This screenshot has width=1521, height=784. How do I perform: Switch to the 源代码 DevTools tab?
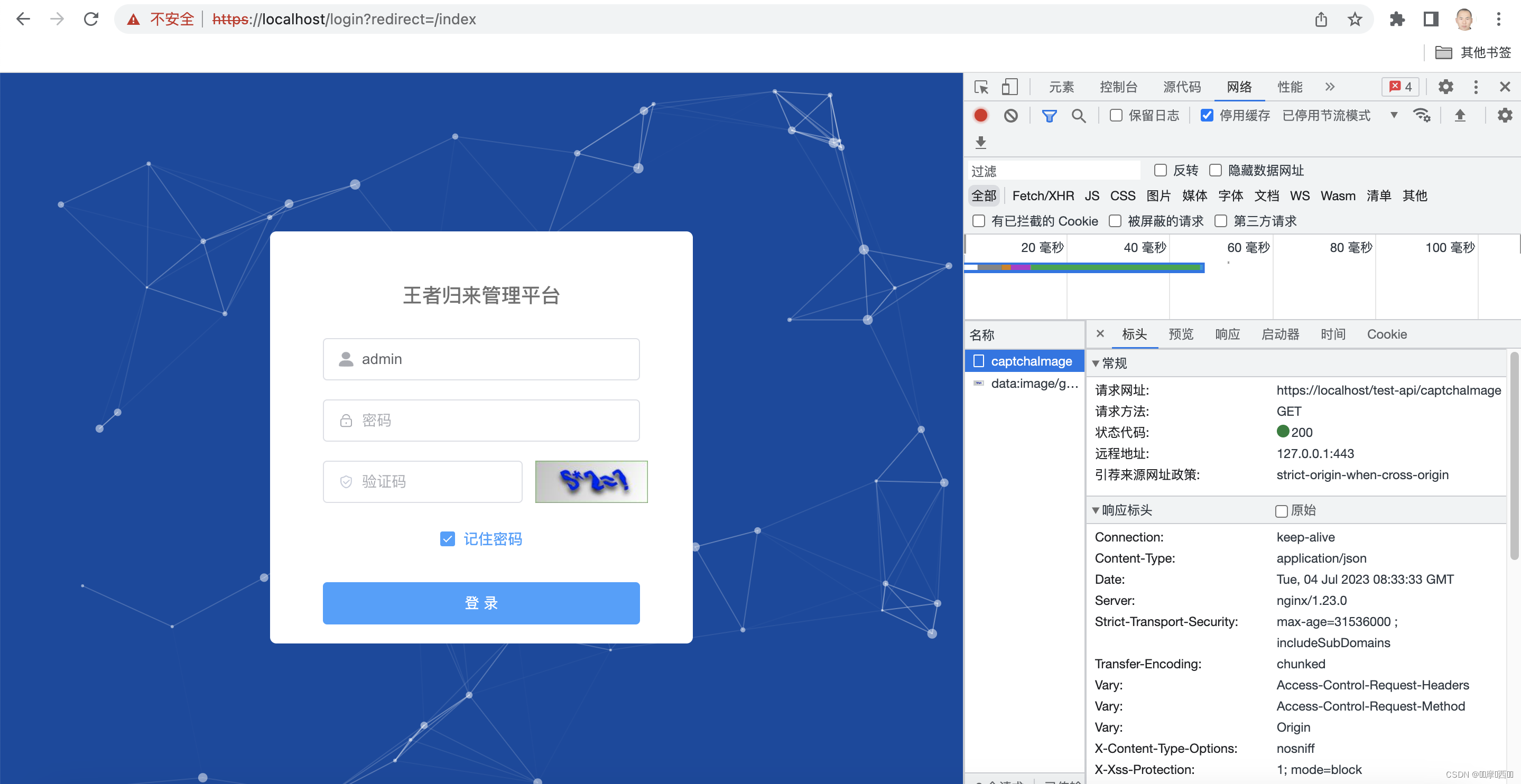pos(1182,87)
